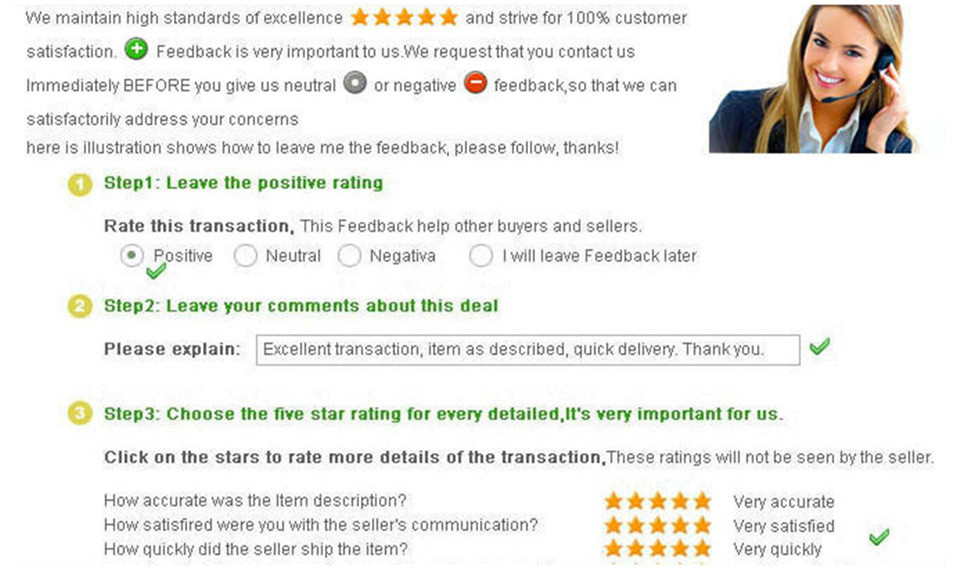Click the five orange stars in the header text

(404, 18)
